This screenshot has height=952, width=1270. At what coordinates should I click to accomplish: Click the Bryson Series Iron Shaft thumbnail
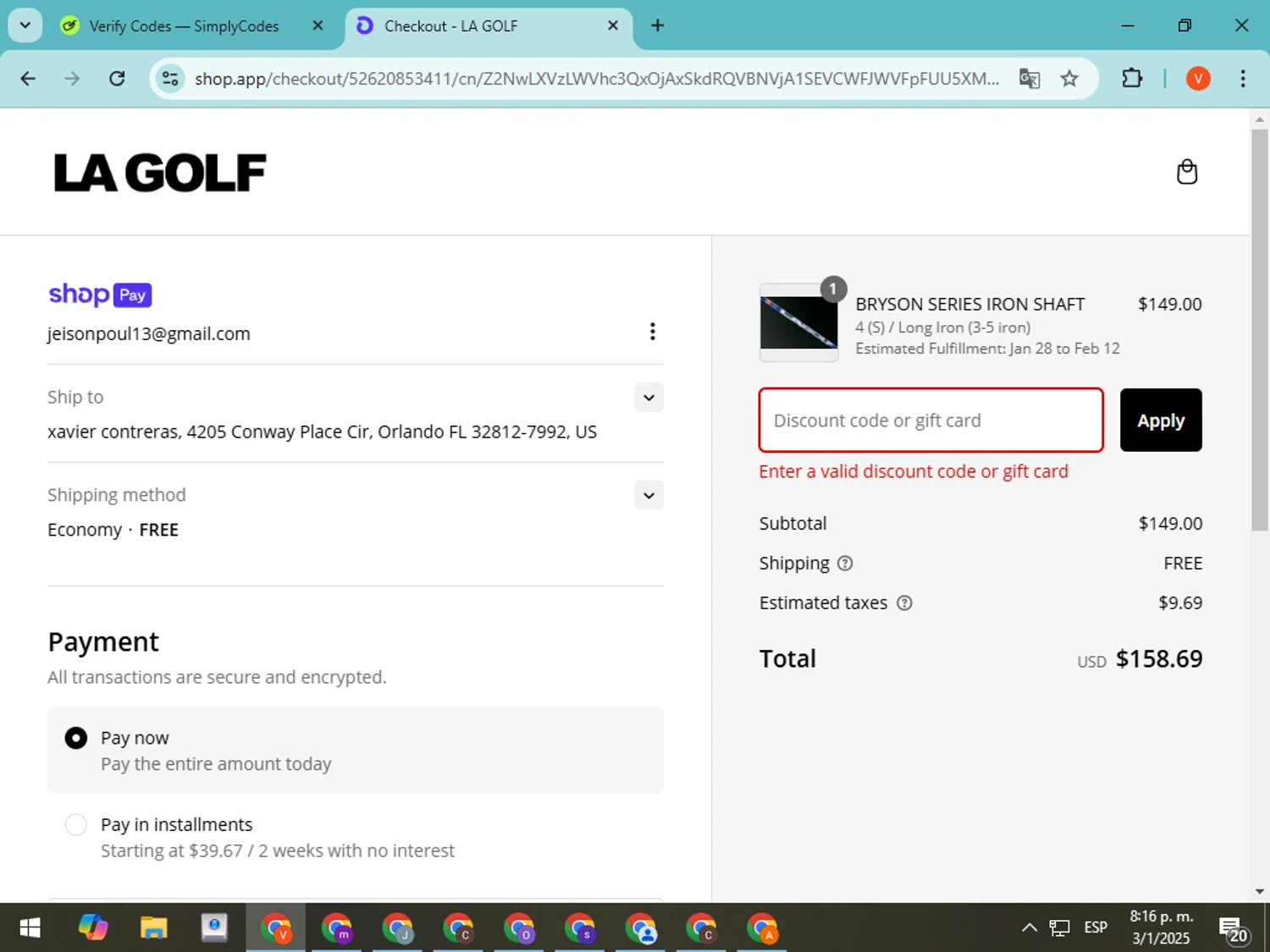[x=798, y=322]
